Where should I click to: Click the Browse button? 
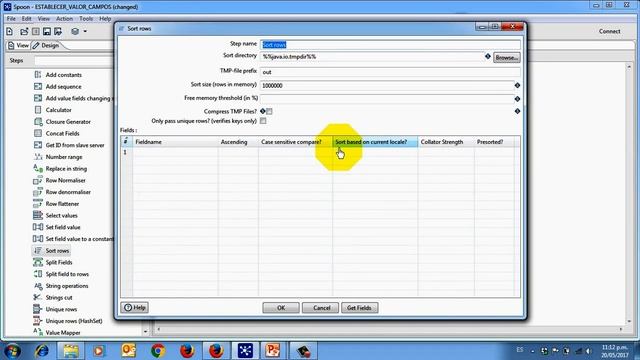pos(507,58)
